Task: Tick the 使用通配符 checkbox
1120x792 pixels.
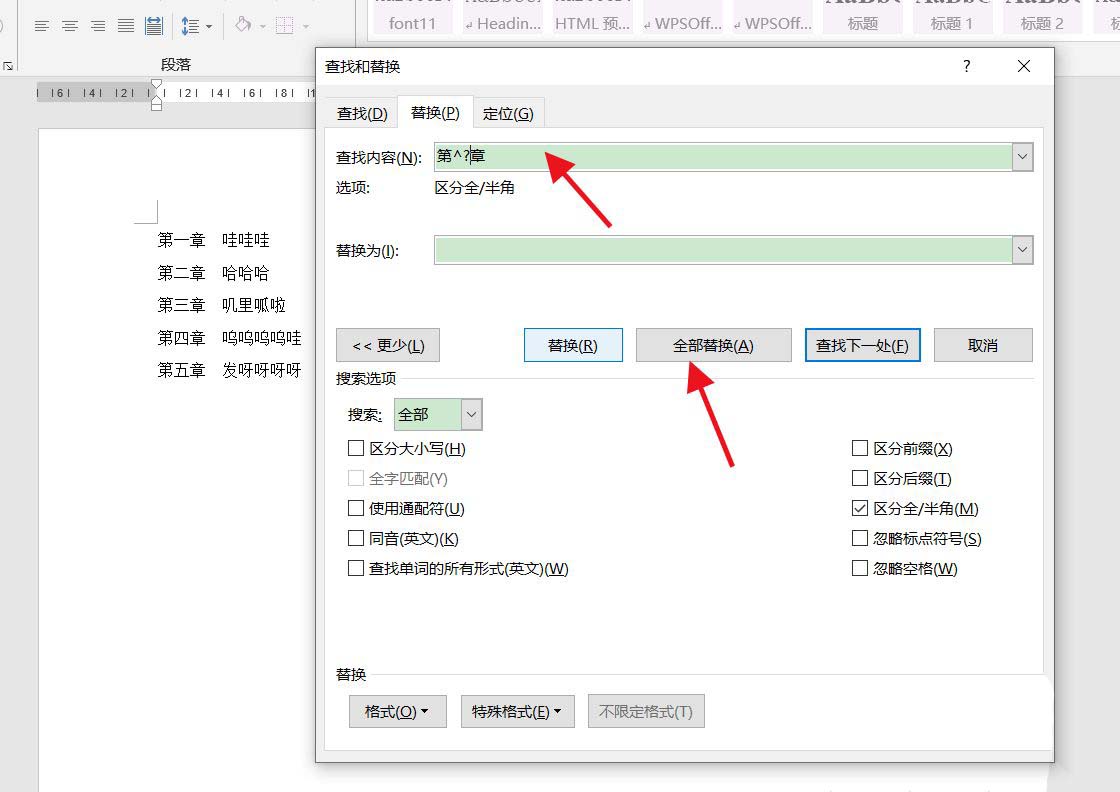Action: pos(356,509)
